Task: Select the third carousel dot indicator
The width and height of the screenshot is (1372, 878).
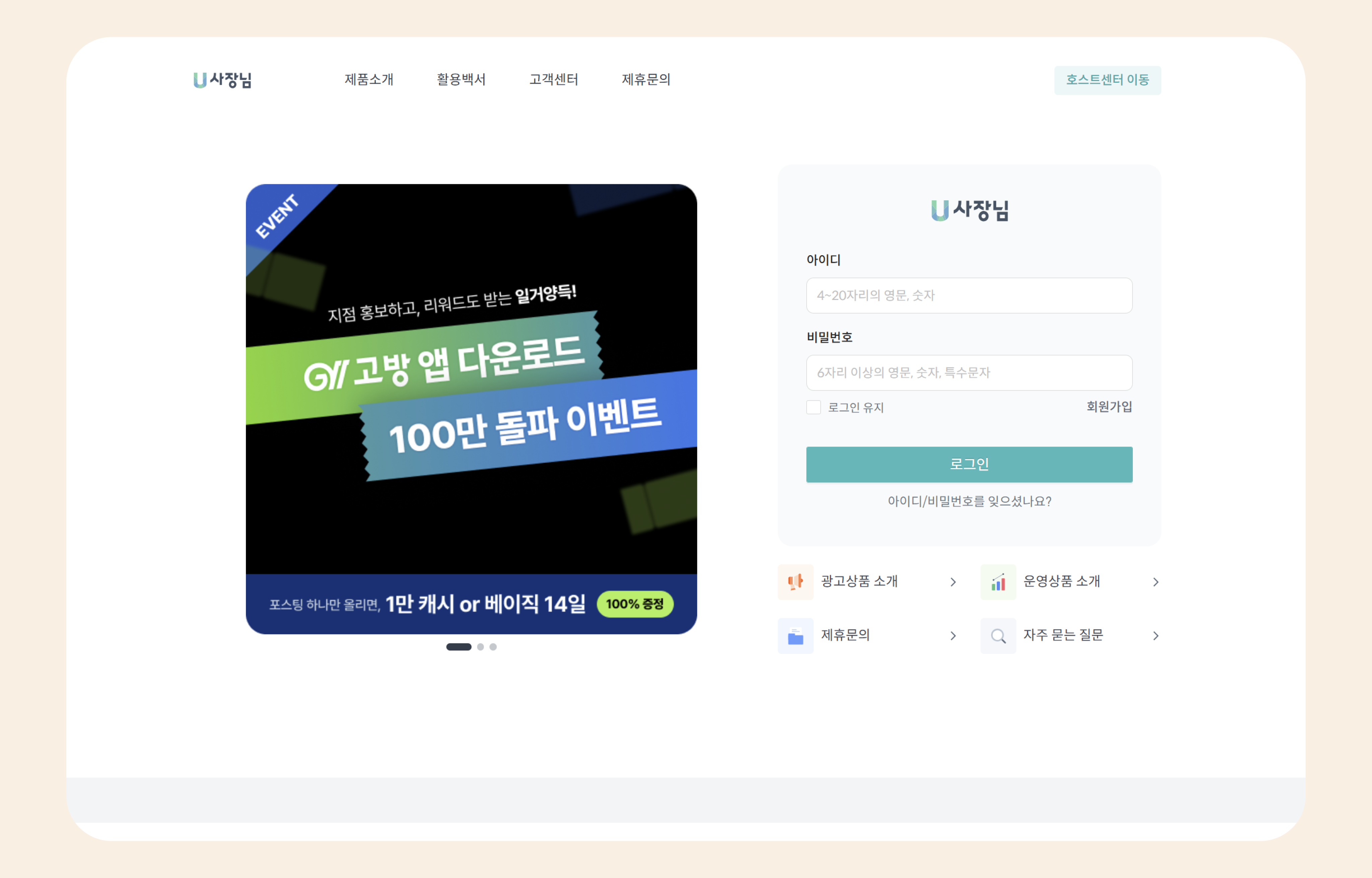Action: [493, 647]
